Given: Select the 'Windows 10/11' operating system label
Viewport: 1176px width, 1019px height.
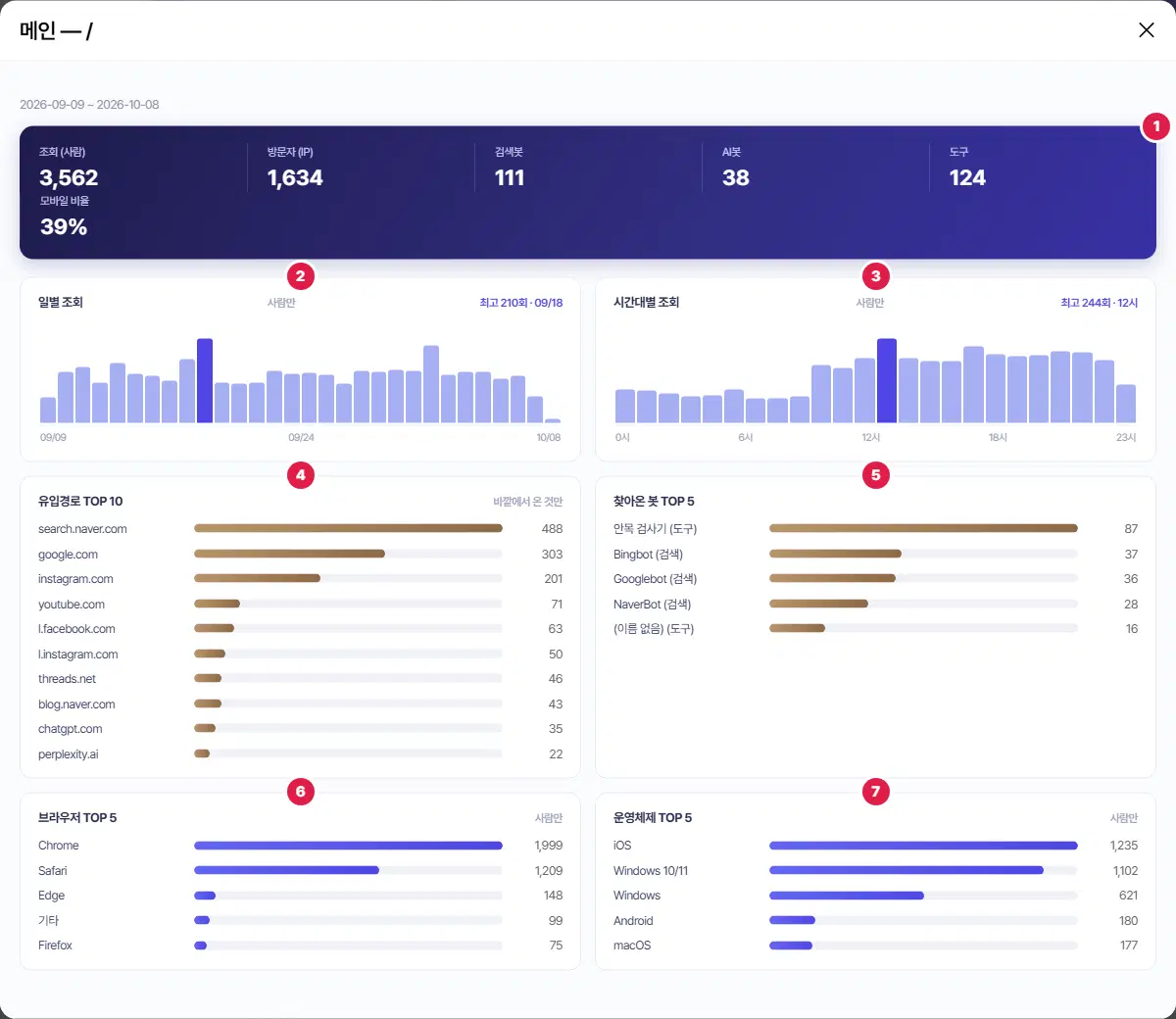Looking at the screenshot, I should point(651,871).
